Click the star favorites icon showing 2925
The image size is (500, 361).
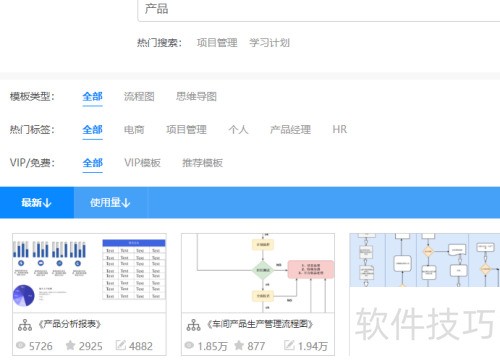tap(70, 345)
